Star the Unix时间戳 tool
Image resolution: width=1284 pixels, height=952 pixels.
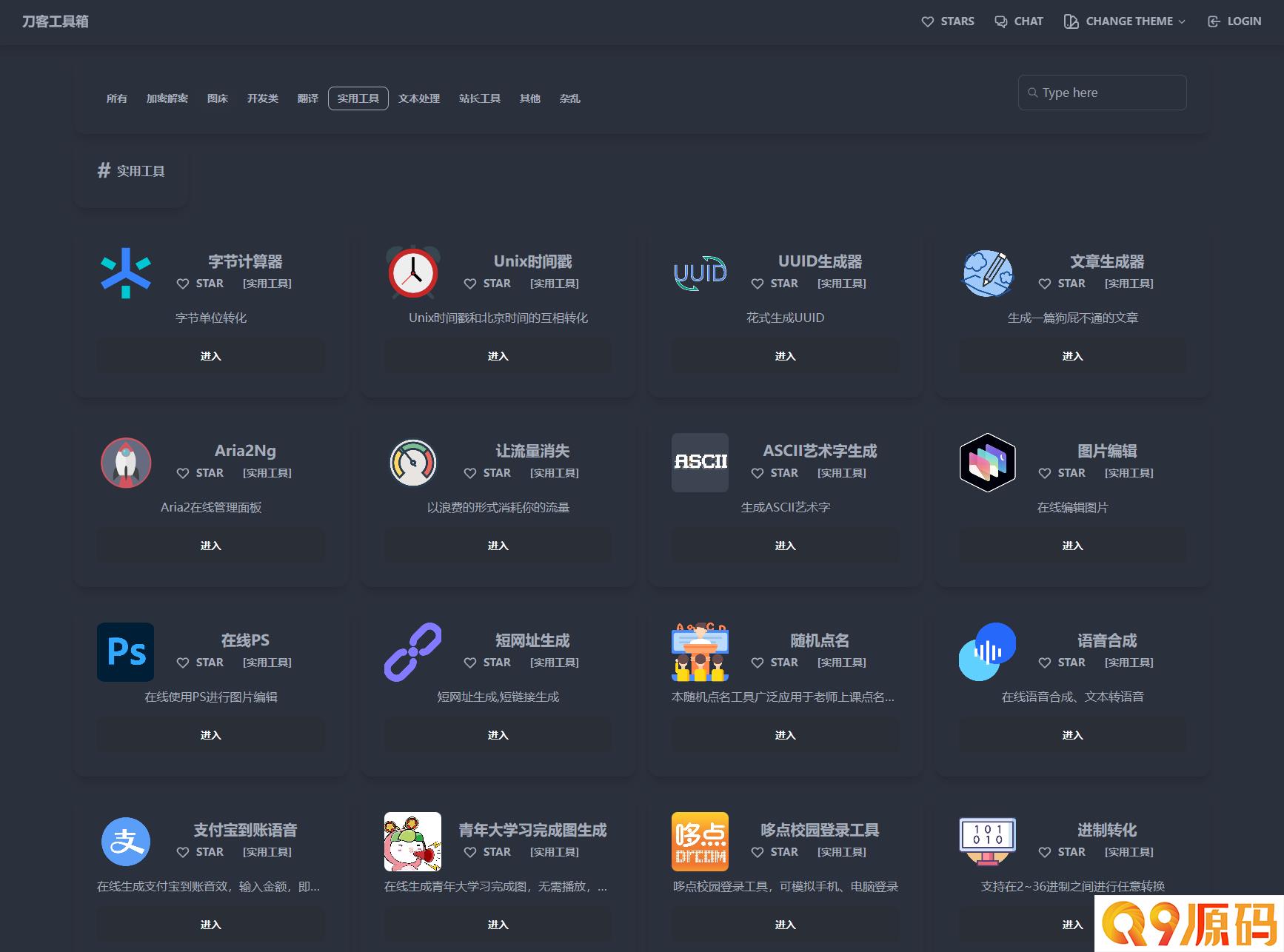pos(487,284)
